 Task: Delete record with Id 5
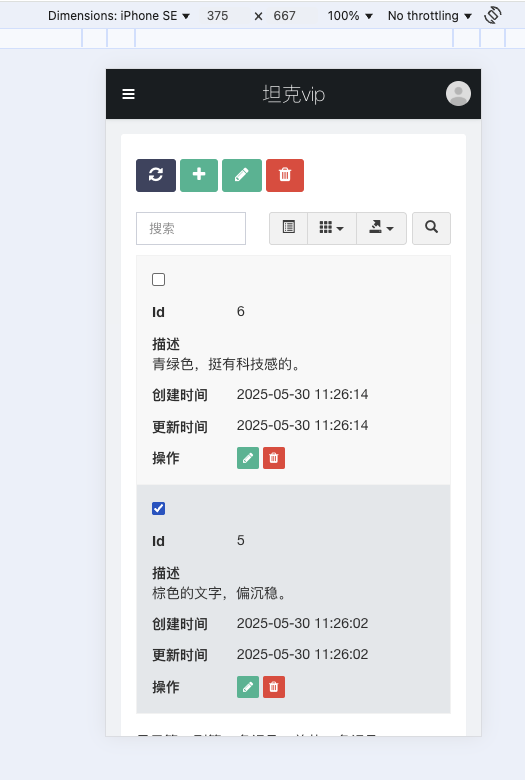[x=274, y=687]
